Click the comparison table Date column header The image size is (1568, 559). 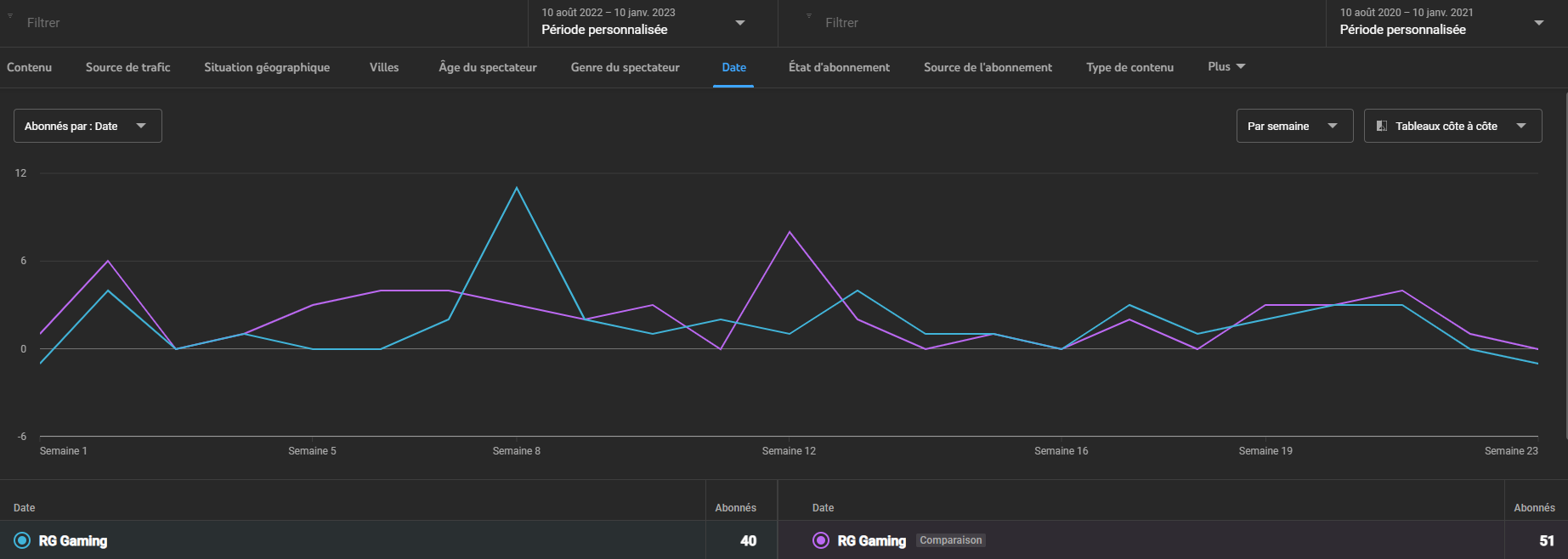click(823, 508)
